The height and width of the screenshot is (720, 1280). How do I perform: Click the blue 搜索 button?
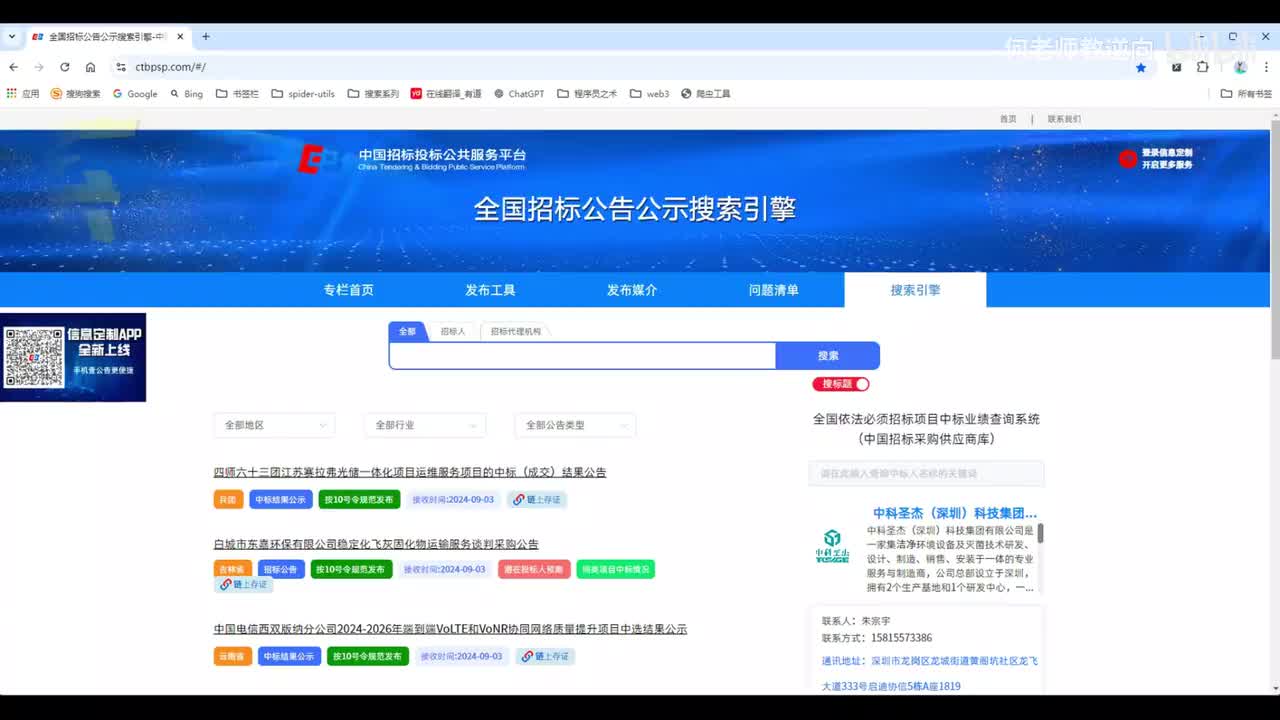[828, 356]
